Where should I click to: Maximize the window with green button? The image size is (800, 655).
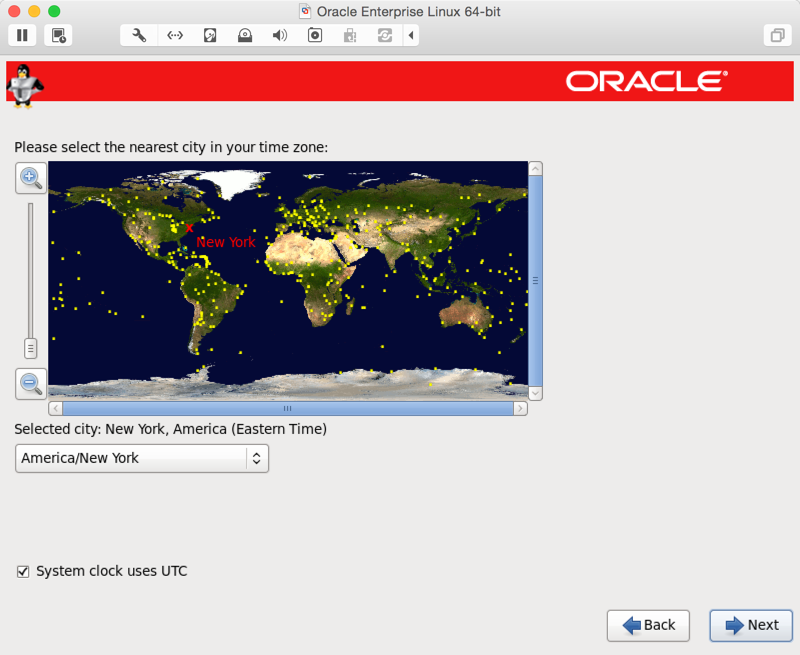coord(54,11)
